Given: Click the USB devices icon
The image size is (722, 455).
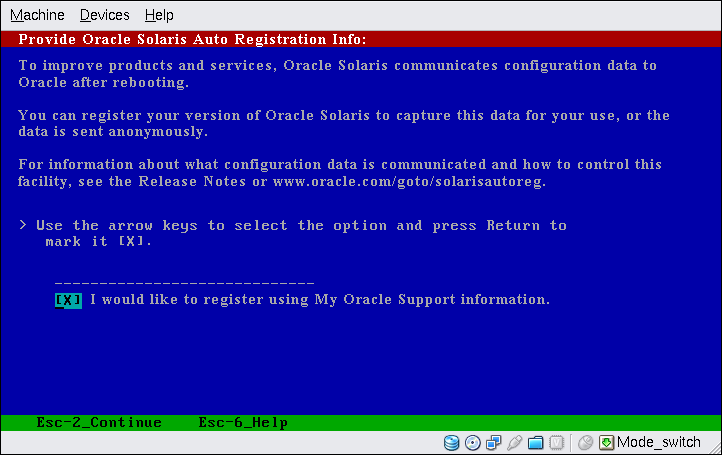Looking at the screenshot, I should pyautogui.click(x=514, y=443).
